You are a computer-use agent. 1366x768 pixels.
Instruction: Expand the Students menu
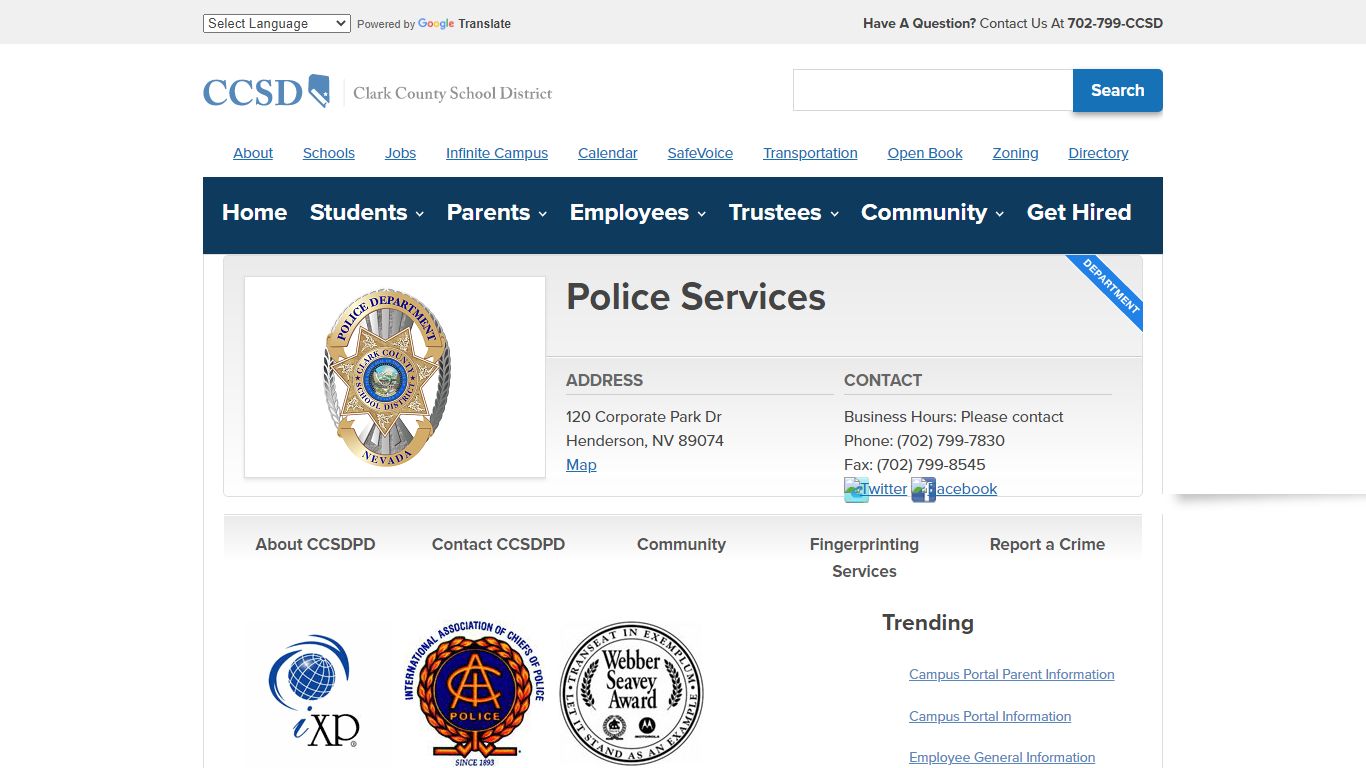point(367,212)
